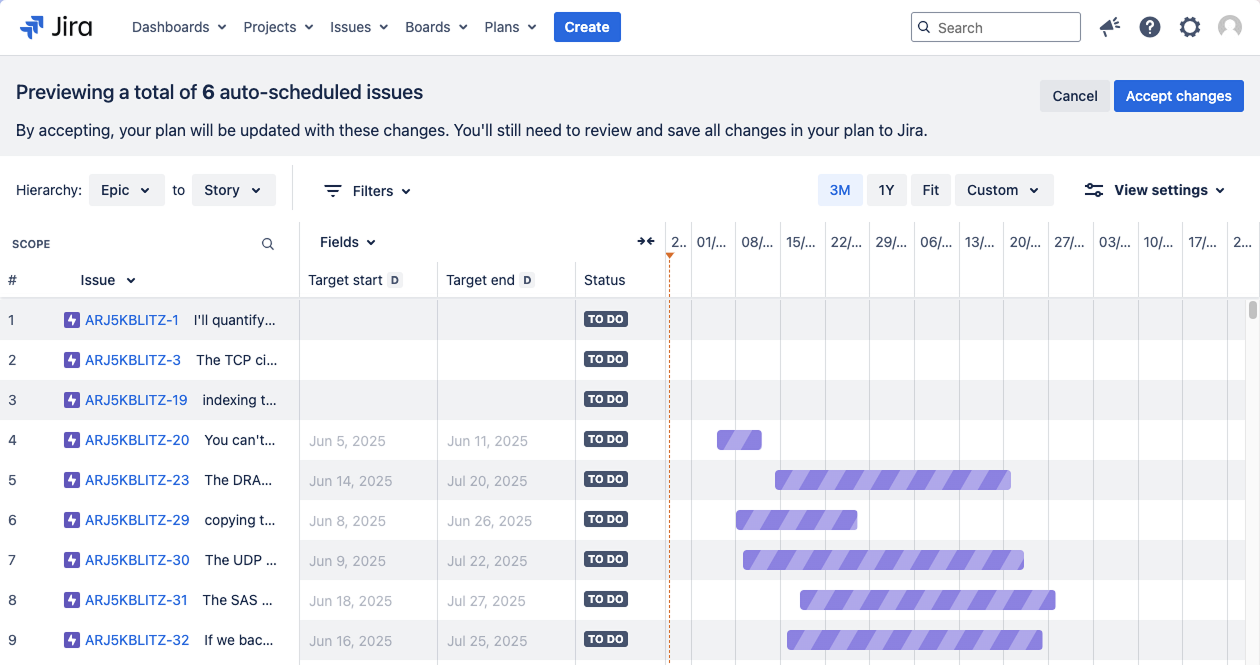Open the settings gear icon

tap(1189, 27)
